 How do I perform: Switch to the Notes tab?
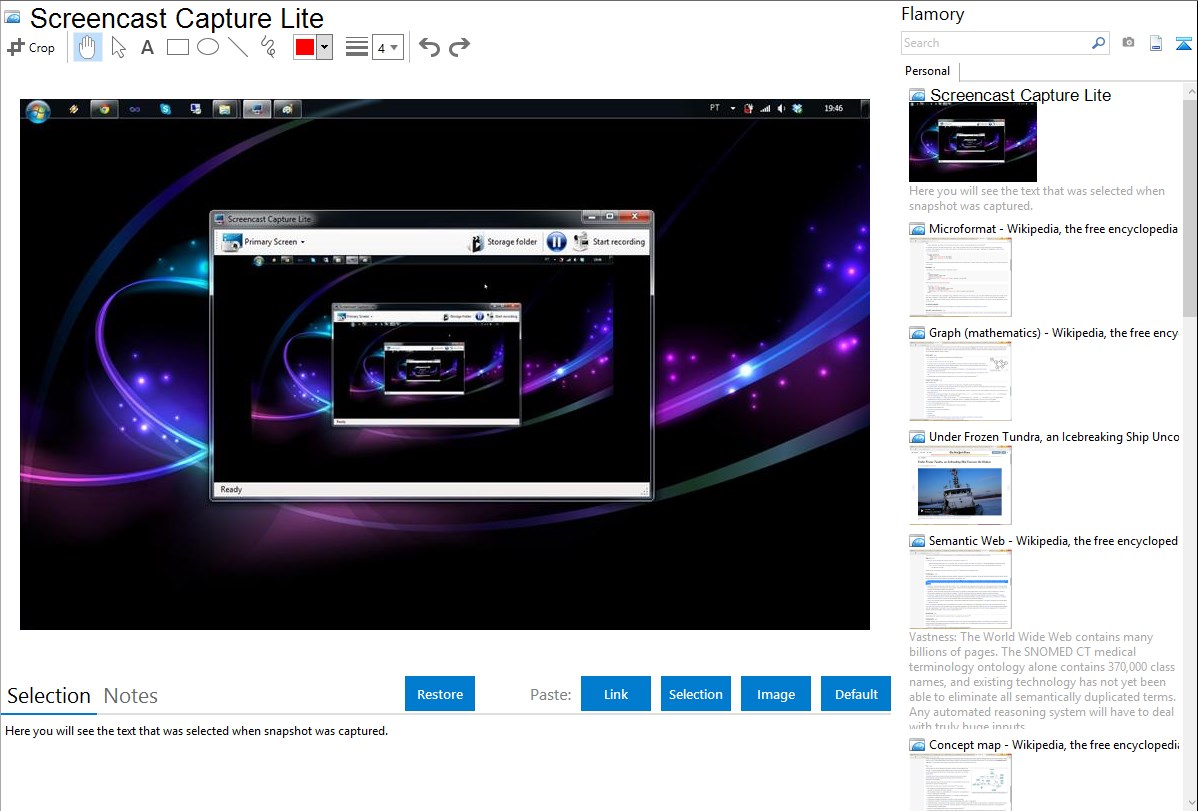coord(131,696)
